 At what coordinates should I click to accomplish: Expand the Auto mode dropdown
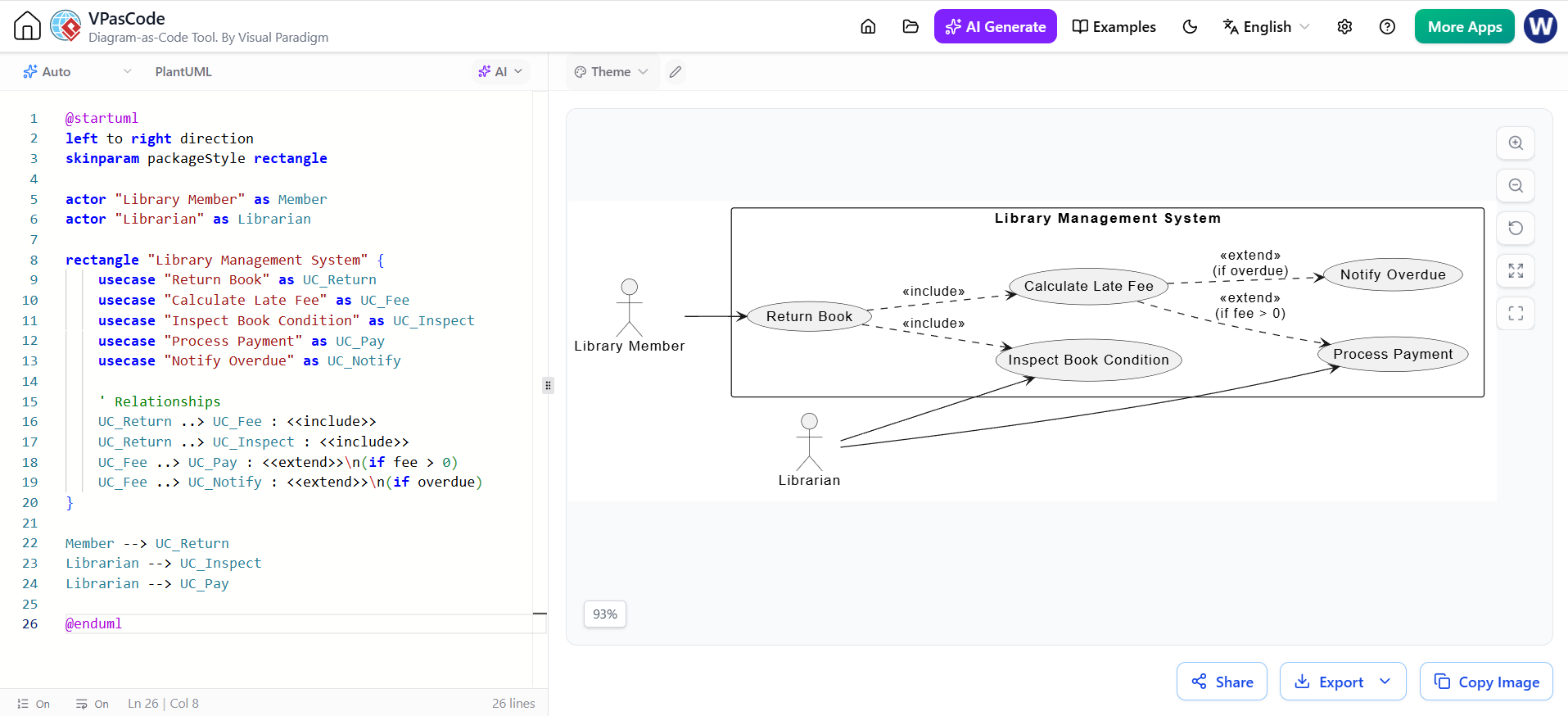point(77,72)
